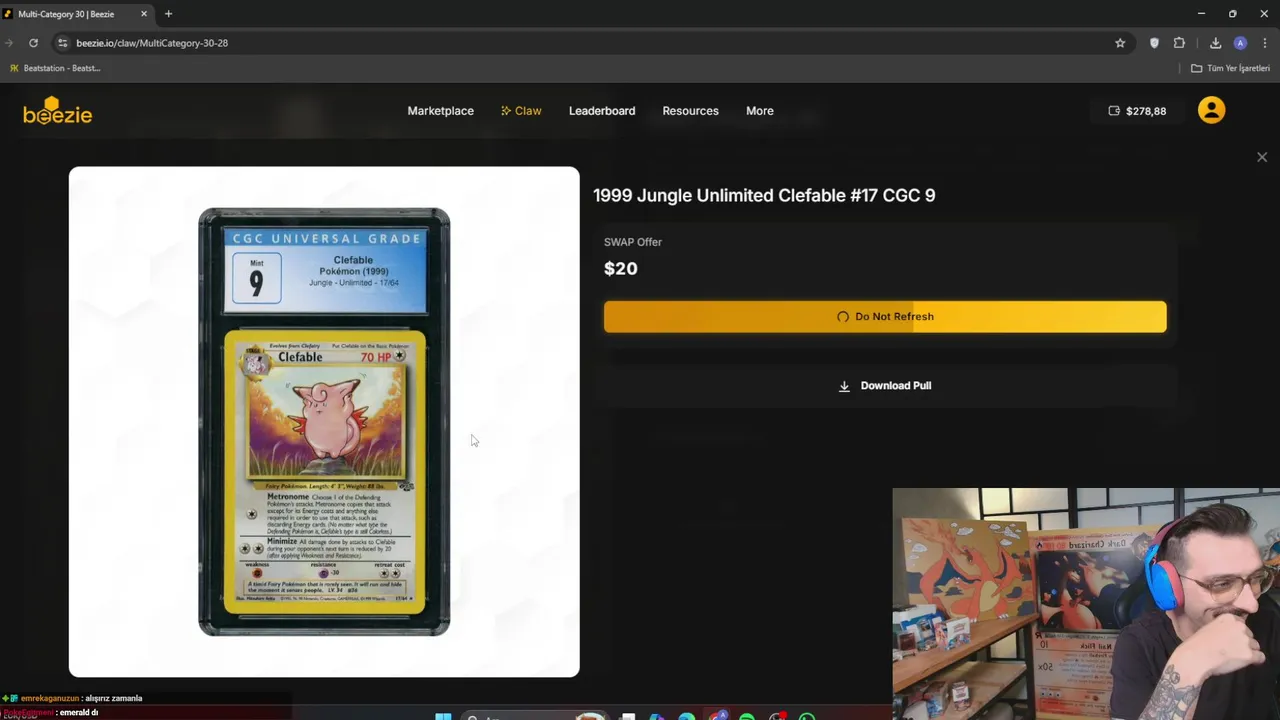Click the address bar URL

pyautogui.click(x=152, y=43)
